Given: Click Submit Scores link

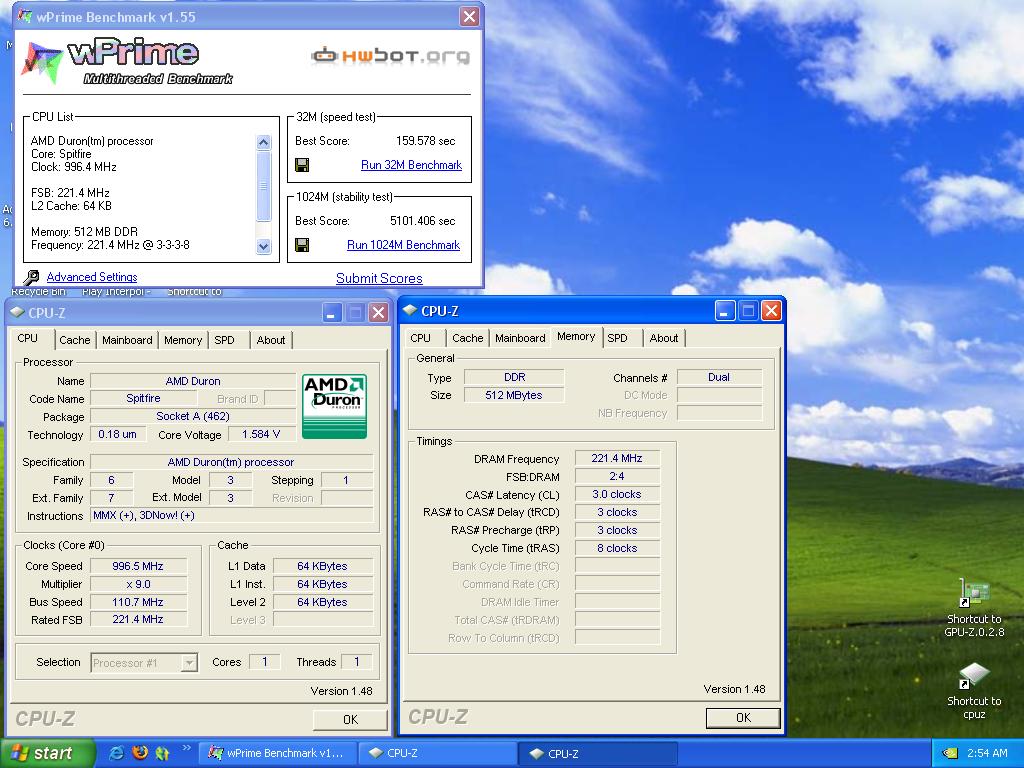Looking at the screenshot, I should pyautogui.click(x=379, y=278).
